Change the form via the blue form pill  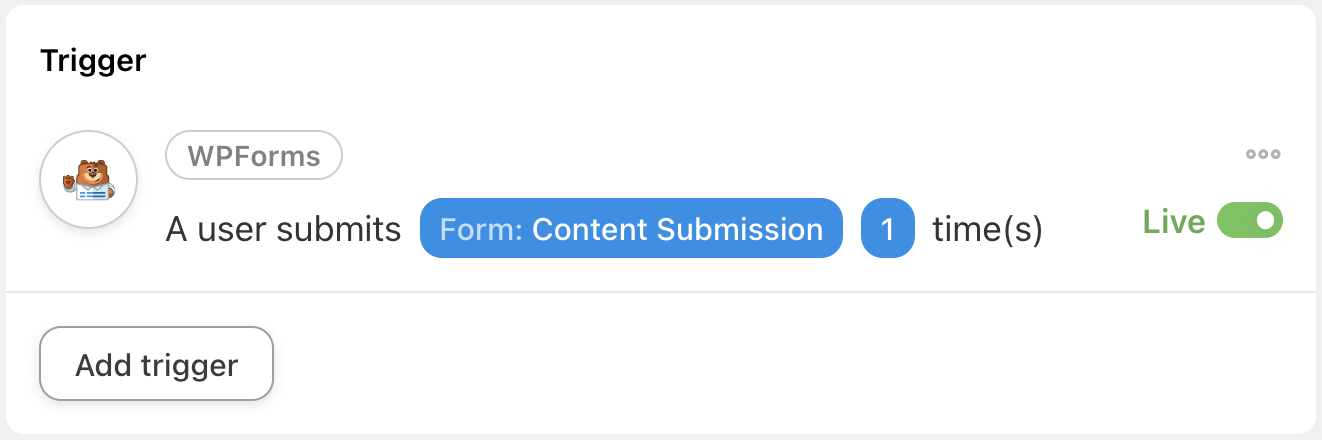tap(631, 229)
